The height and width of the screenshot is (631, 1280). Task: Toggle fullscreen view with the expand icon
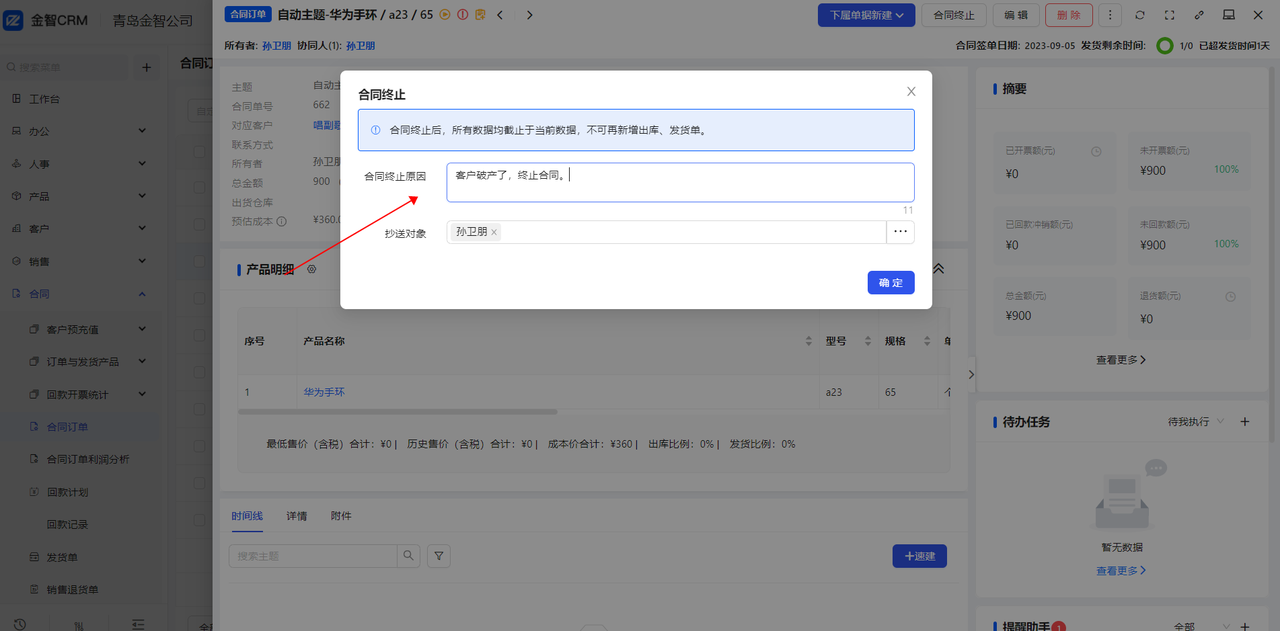pyautogui.click(x=1170, y=15)
